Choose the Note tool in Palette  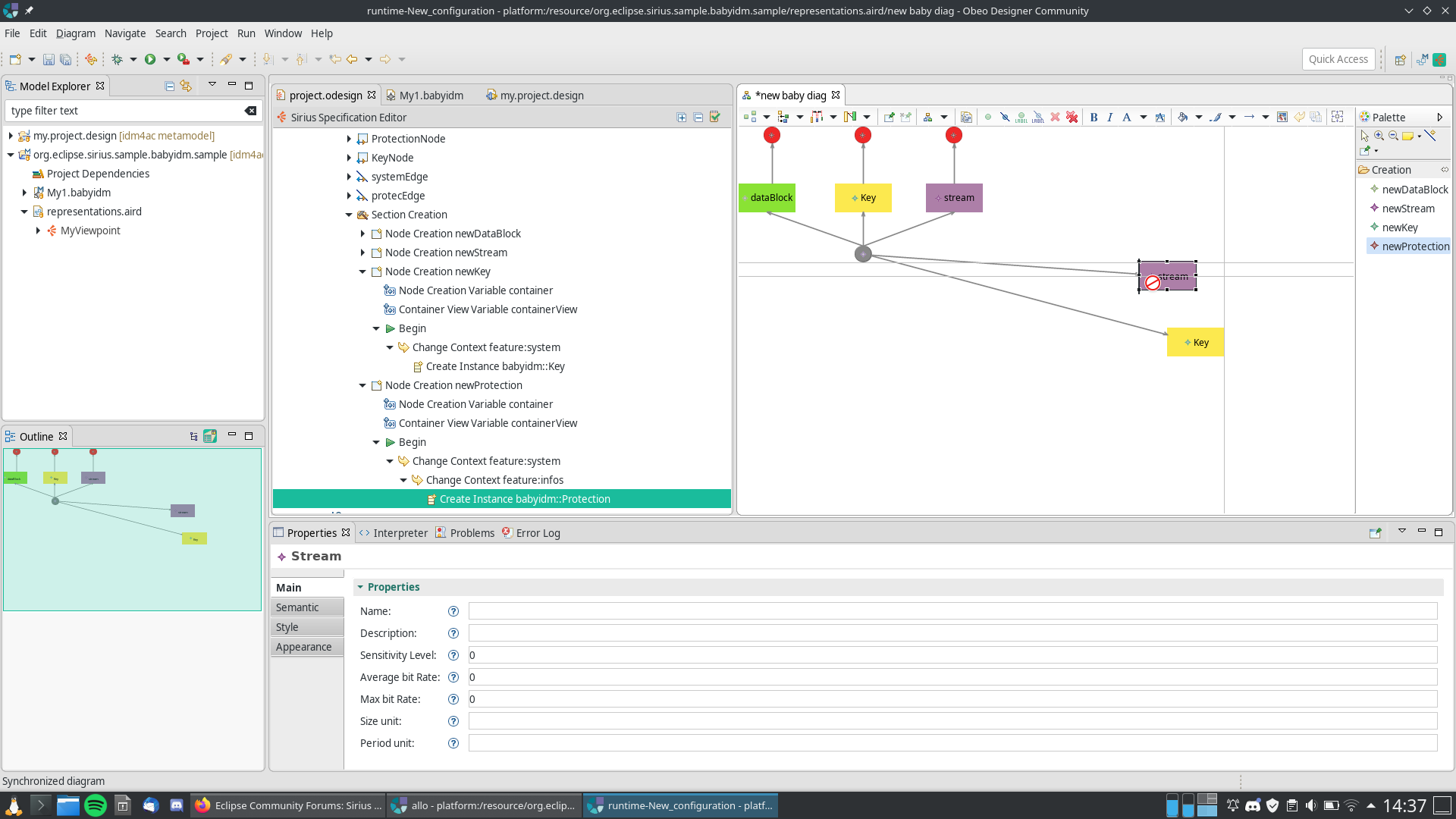[1408, 136]
